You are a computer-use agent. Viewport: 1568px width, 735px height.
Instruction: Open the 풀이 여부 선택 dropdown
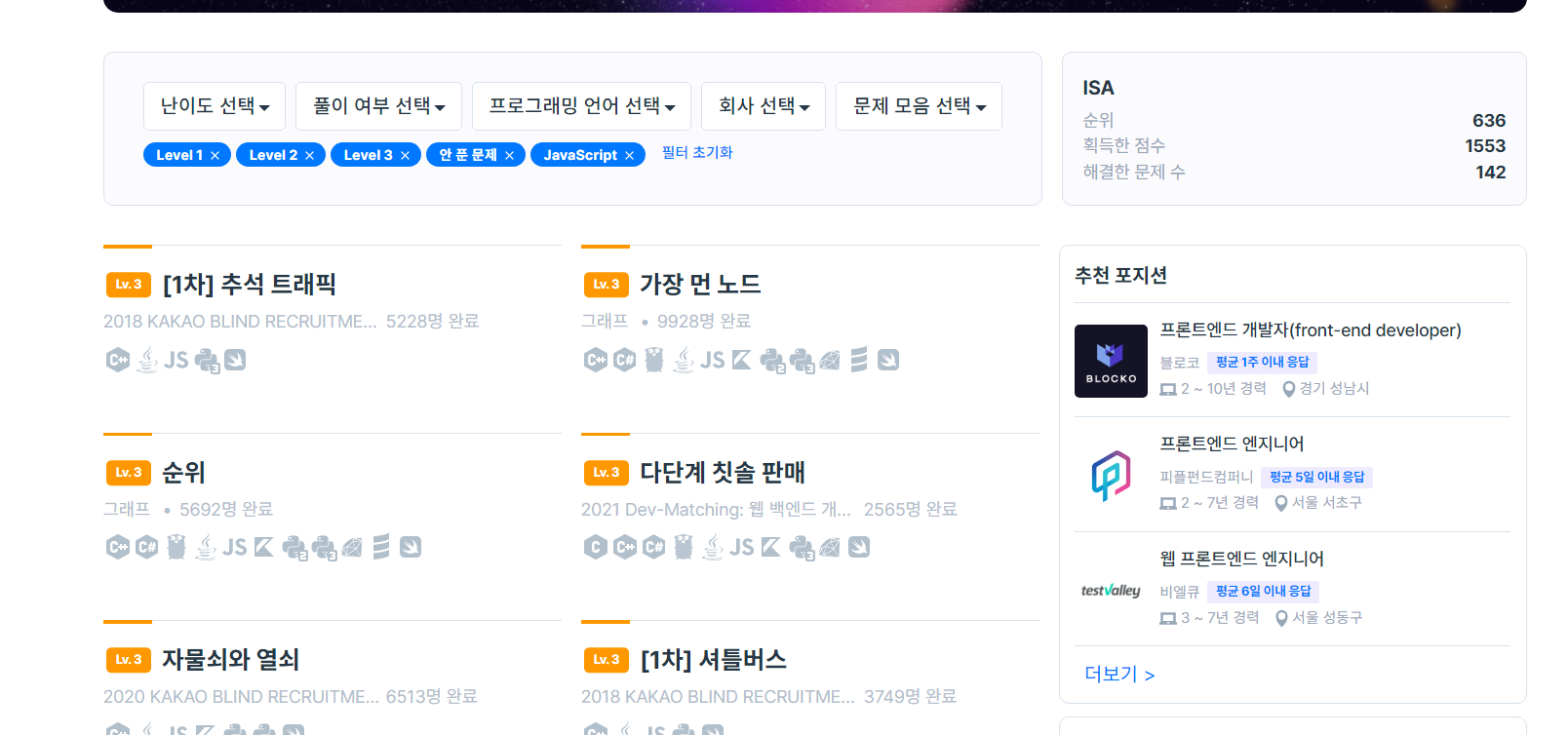point(378,106)
